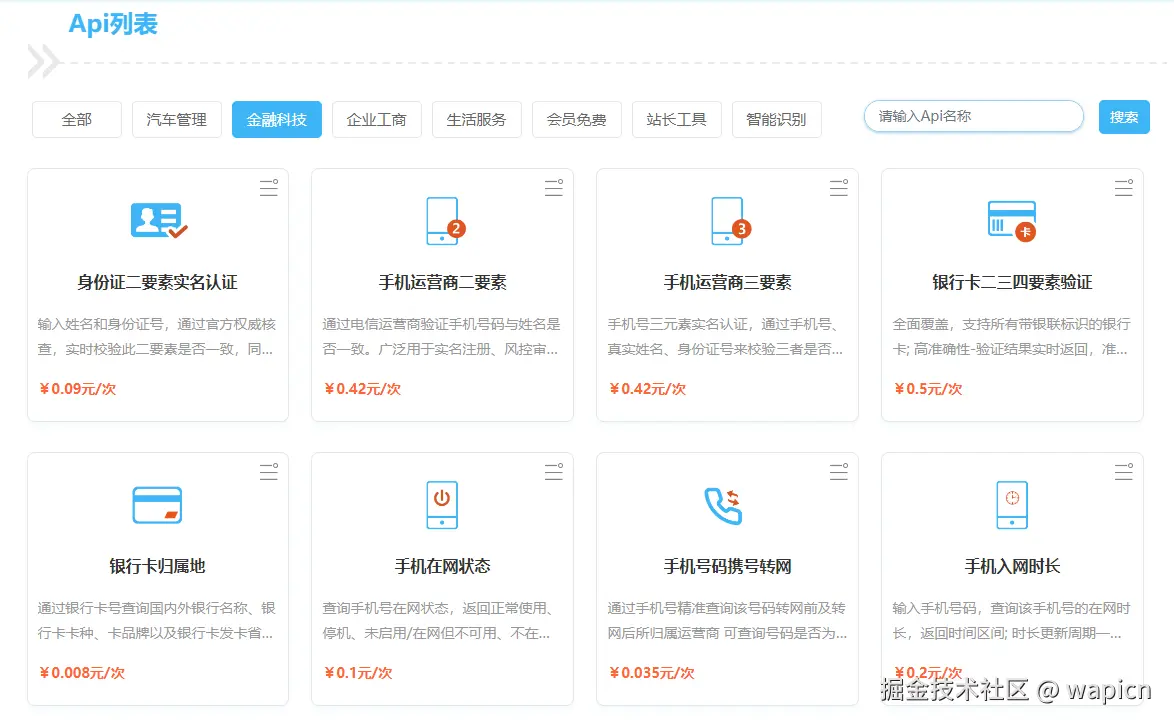Click the 搜索 button
The width and height of the screenshot is (1174, 726).
tap(1123, 117)
